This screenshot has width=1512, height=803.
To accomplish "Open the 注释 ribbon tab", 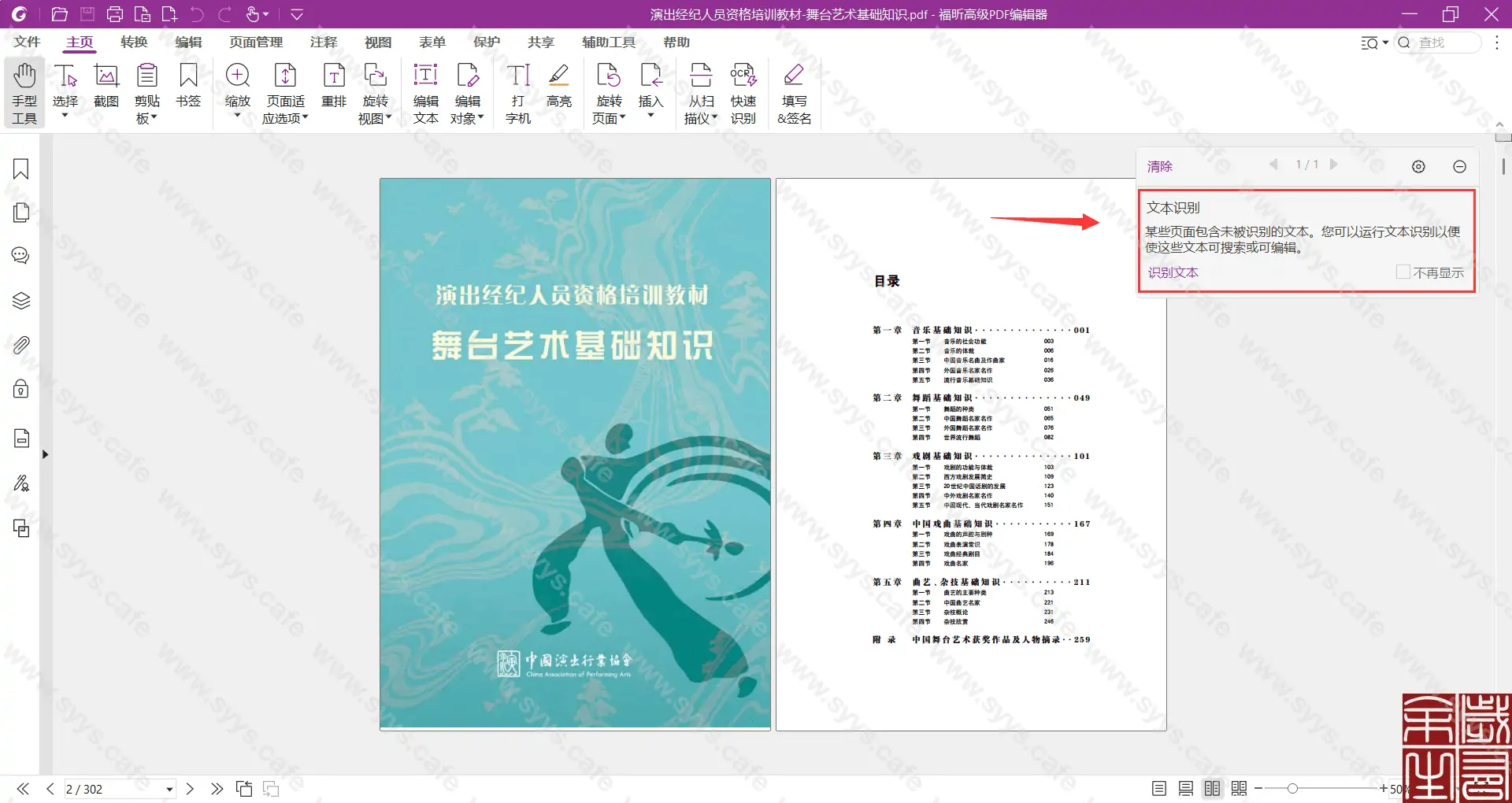I will tap(324, 43).
